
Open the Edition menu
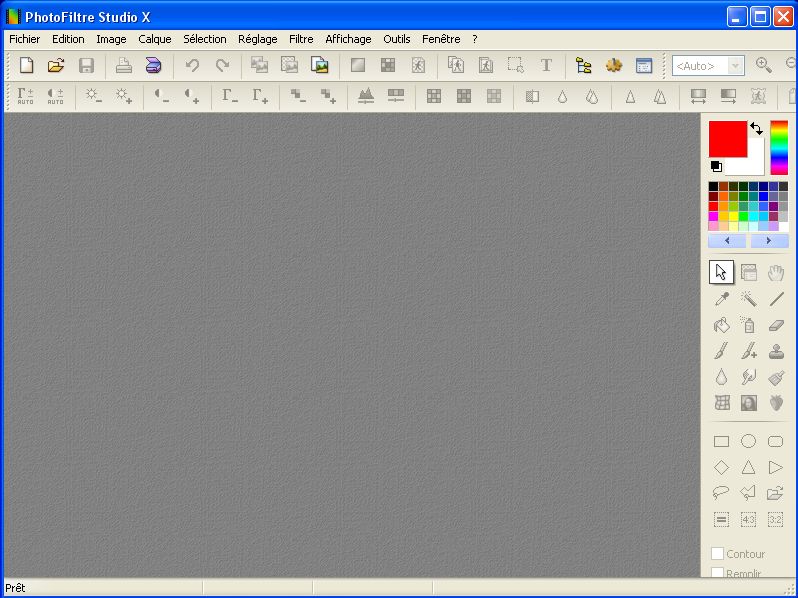(68, 39)
